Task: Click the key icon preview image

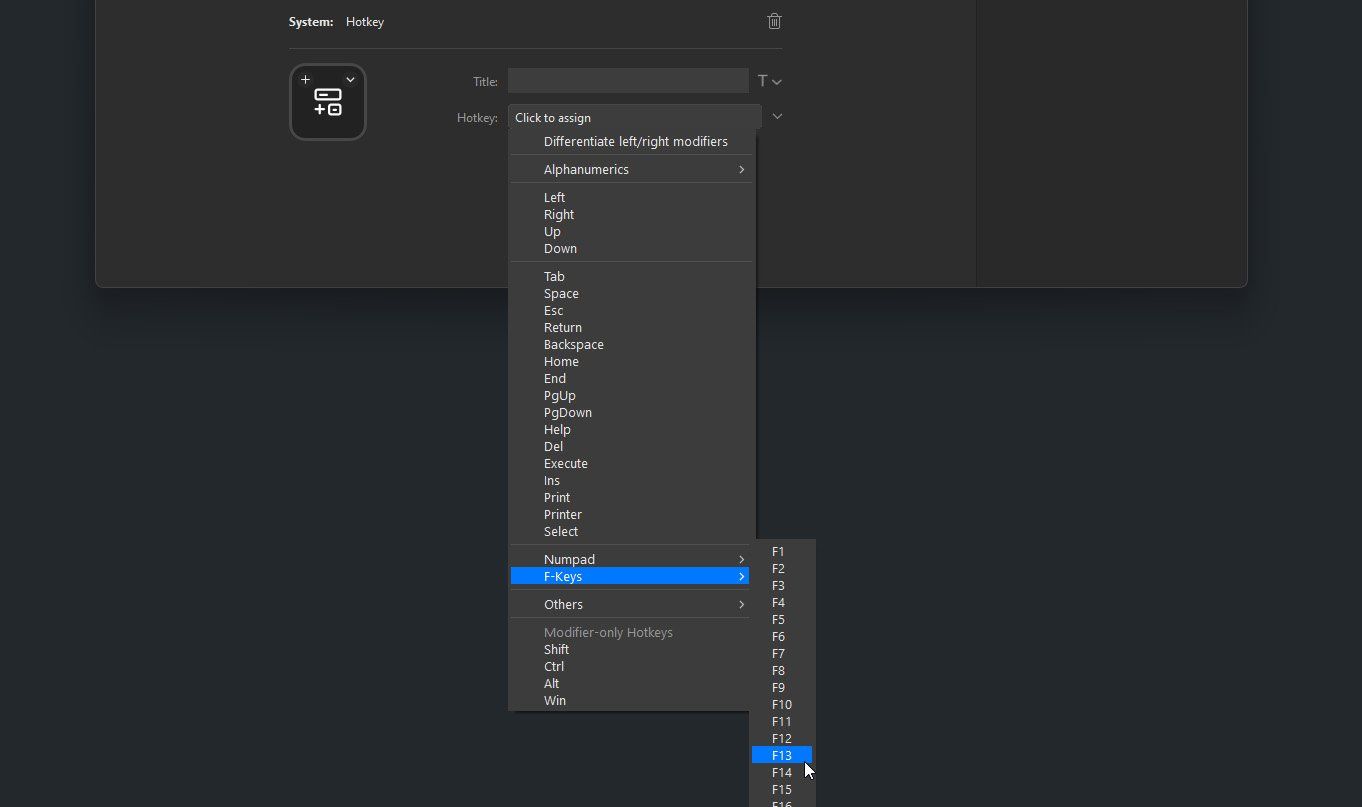Action: (x=328, y=103)
